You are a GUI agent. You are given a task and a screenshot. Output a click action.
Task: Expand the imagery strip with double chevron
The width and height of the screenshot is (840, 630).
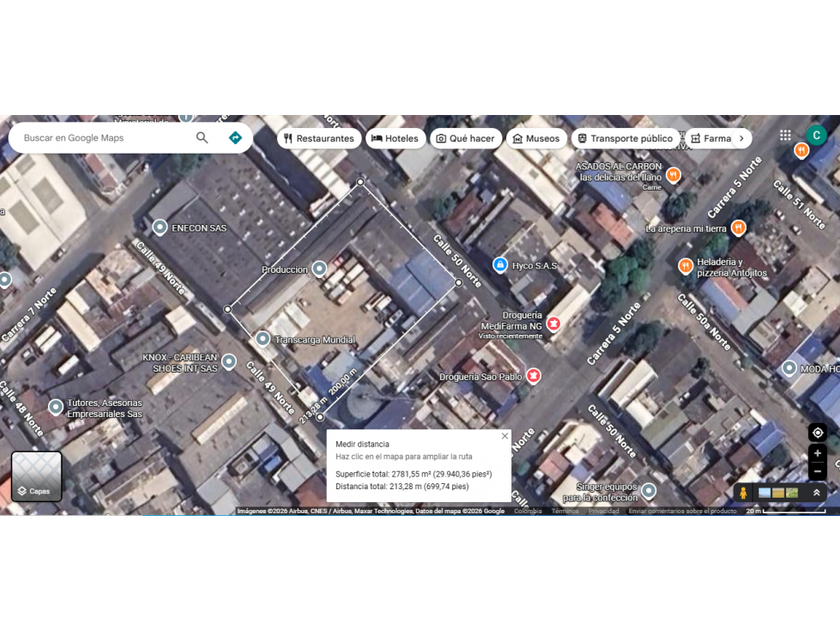(816, 493)
